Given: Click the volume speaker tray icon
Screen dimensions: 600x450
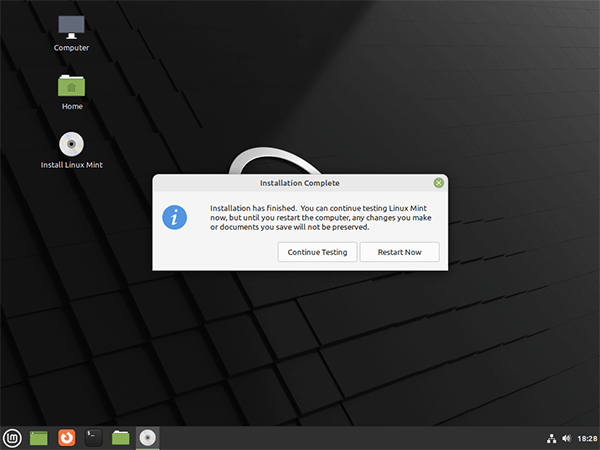Looking at the screenshot, I should tap(566, 438).
